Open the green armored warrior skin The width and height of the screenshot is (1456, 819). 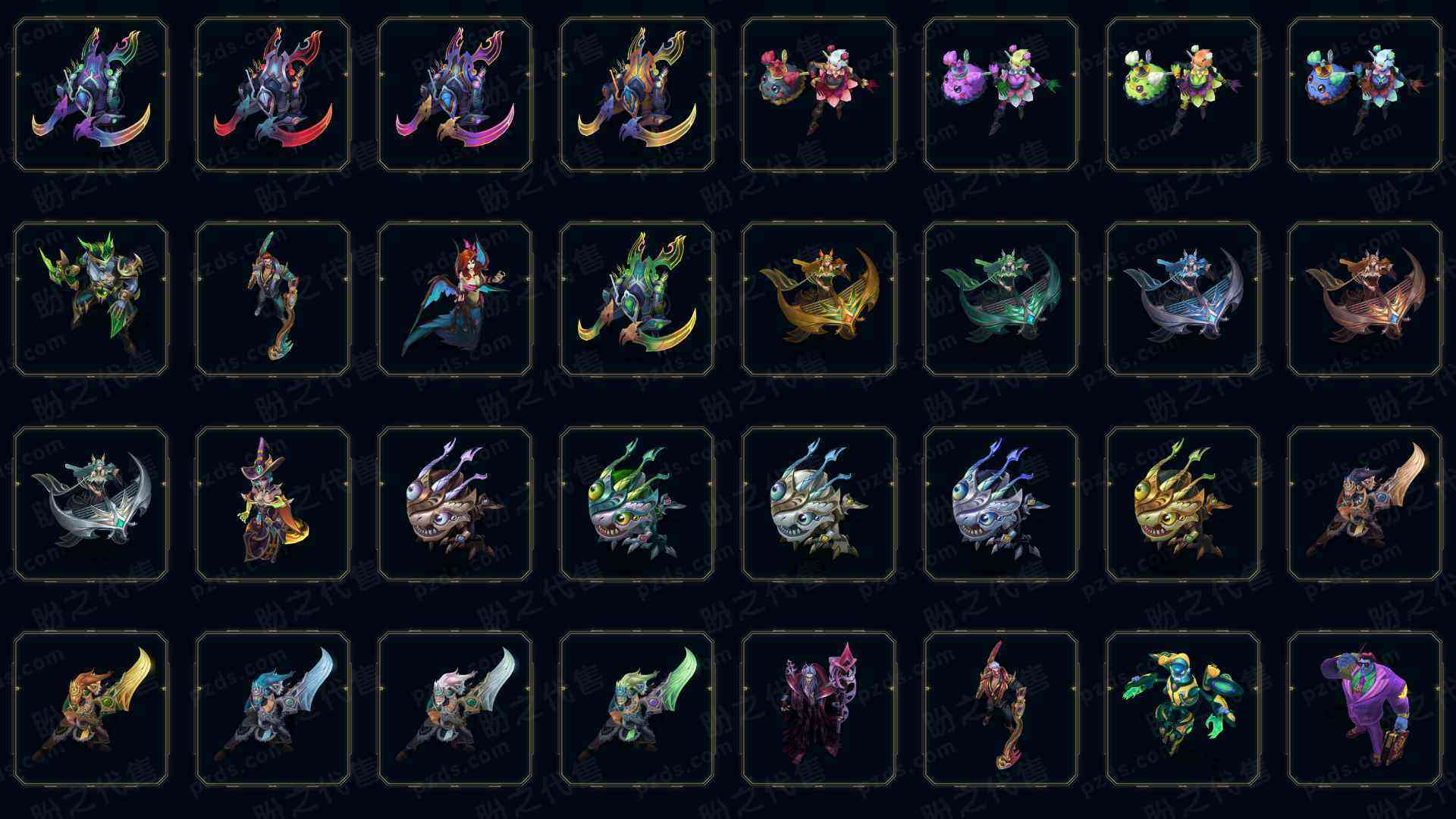coord(91,299)
